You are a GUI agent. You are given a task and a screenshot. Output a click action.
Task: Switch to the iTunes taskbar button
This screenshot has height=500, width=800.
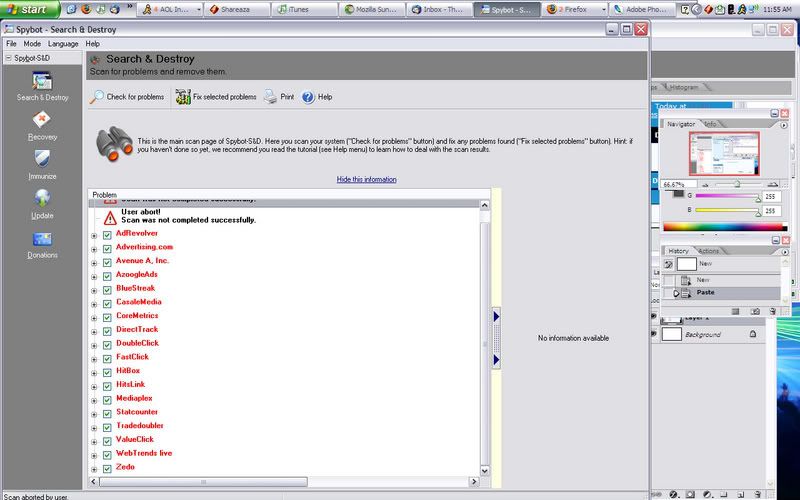tap(305, 9)
